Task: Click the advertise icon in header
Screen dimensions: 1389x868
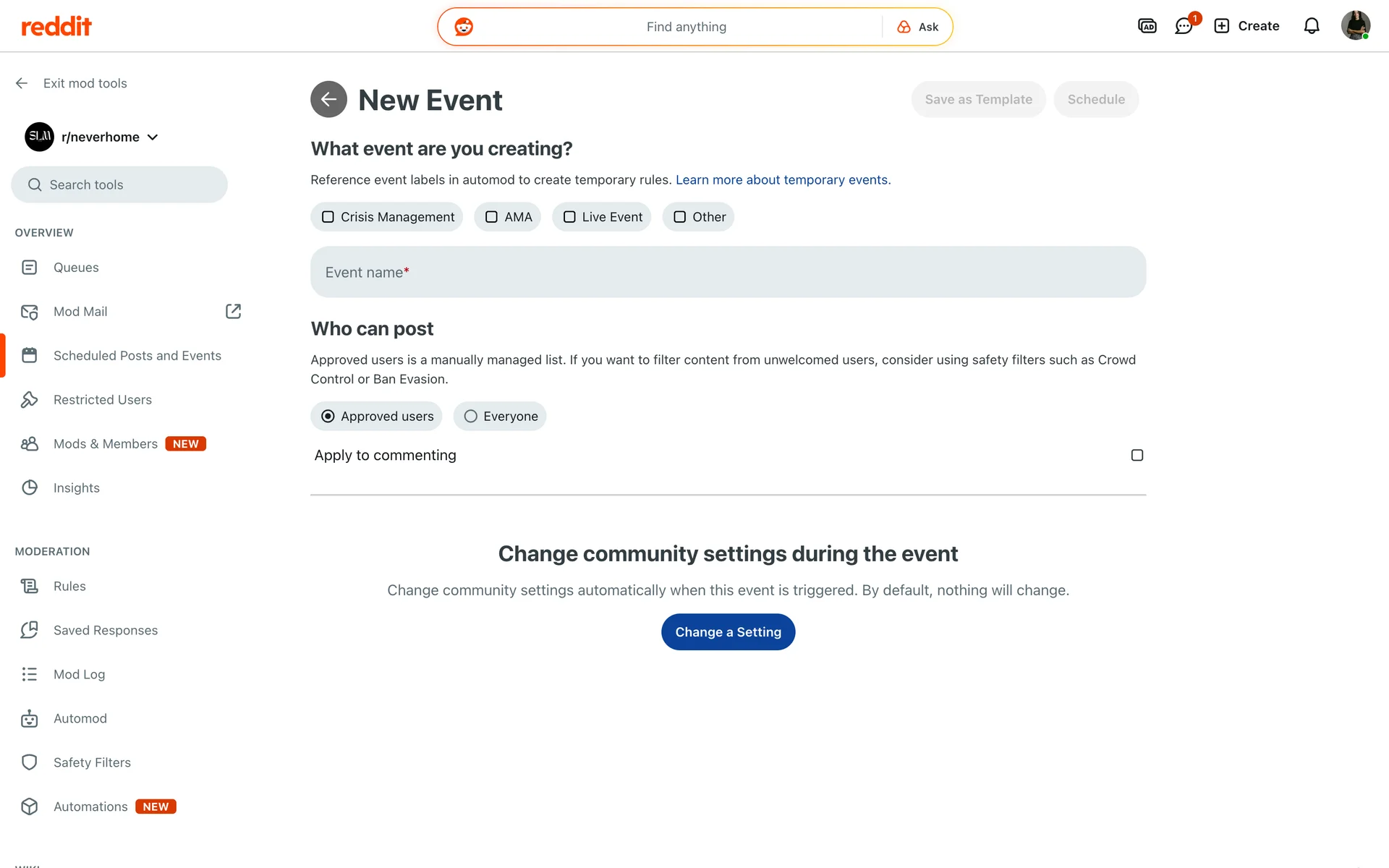Action: click(1147, 27)
